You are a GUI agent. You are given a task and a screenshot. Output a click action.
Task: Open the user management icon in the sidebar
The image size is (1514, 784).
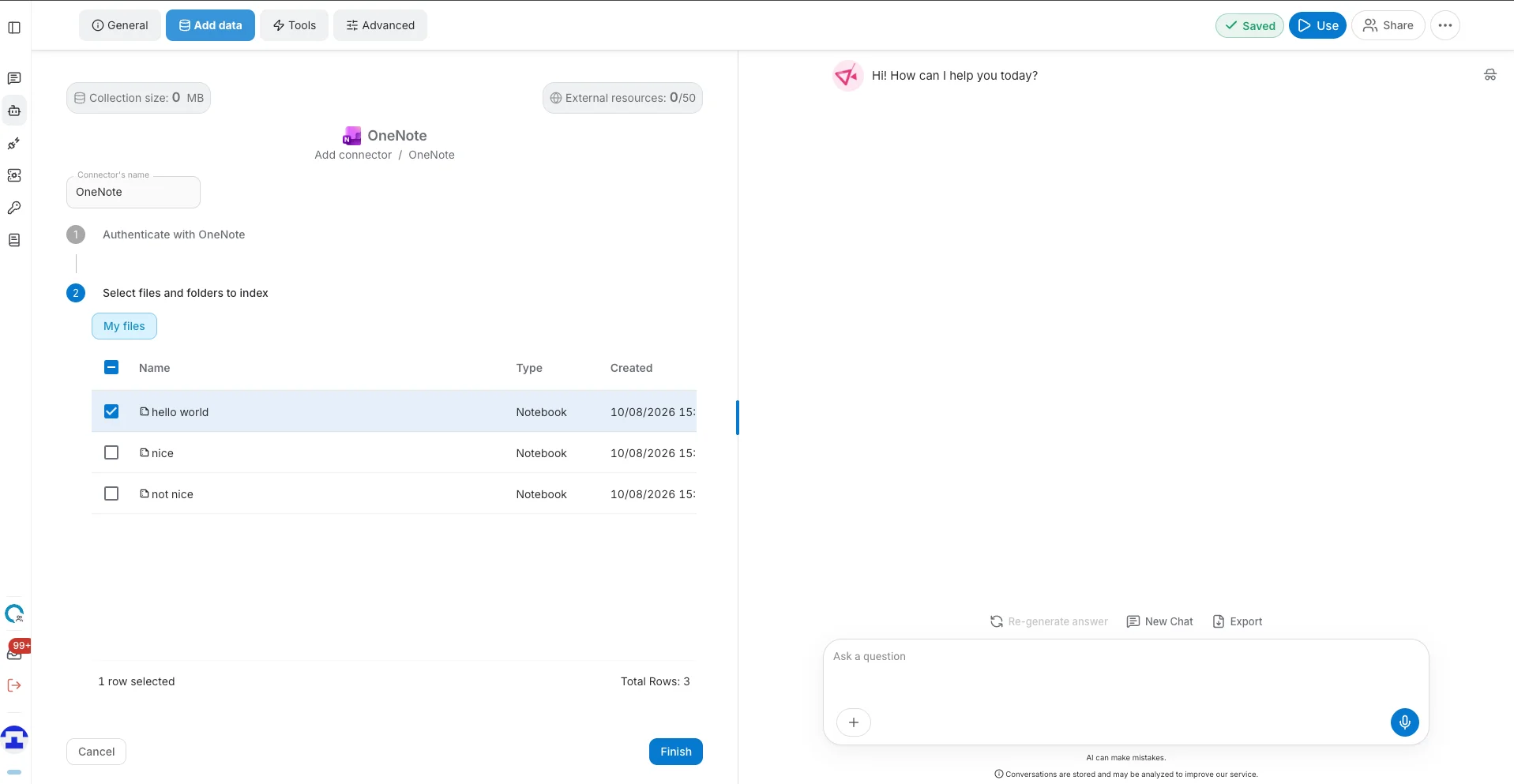[14, 175]
